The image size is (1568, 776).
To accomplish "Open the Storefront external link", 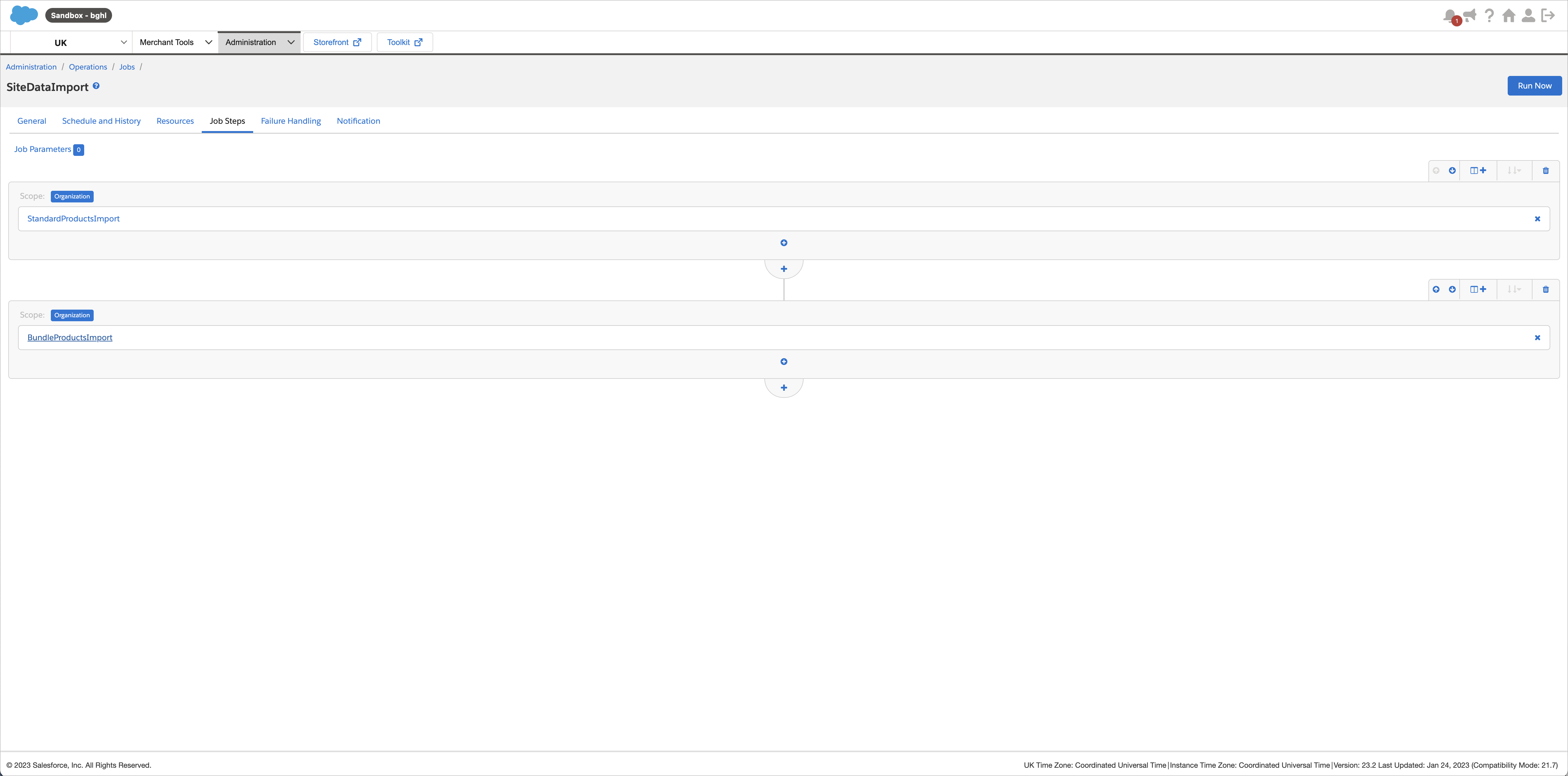I will [337, 42].
